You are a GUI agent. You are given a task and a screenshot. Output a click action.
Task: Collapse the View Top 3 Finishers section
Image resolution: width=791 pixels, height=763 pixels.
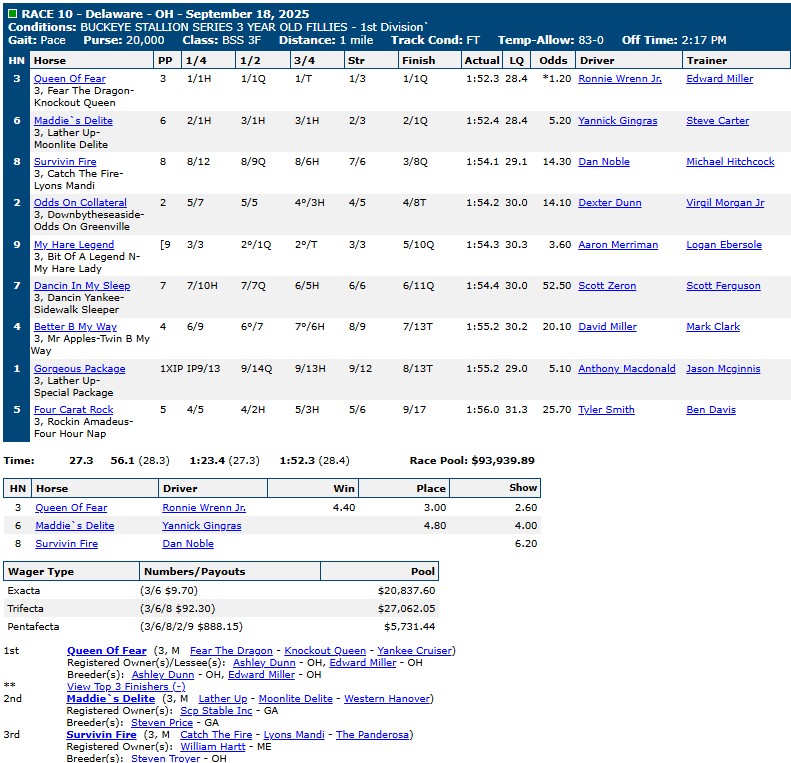point(126,686)
